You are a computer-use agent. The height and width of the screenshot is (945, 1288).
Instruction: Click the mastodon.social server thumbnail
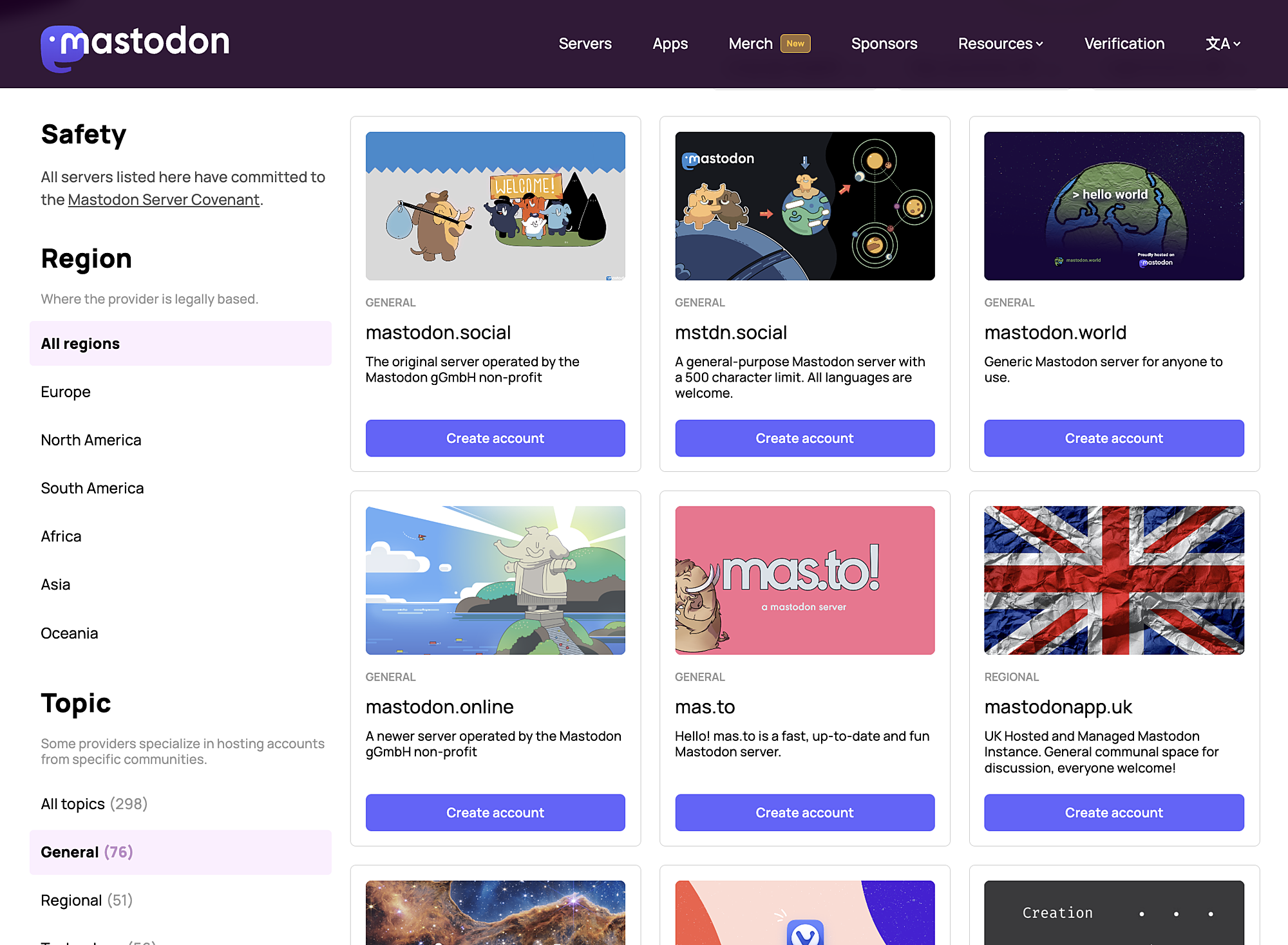(495, 205)
